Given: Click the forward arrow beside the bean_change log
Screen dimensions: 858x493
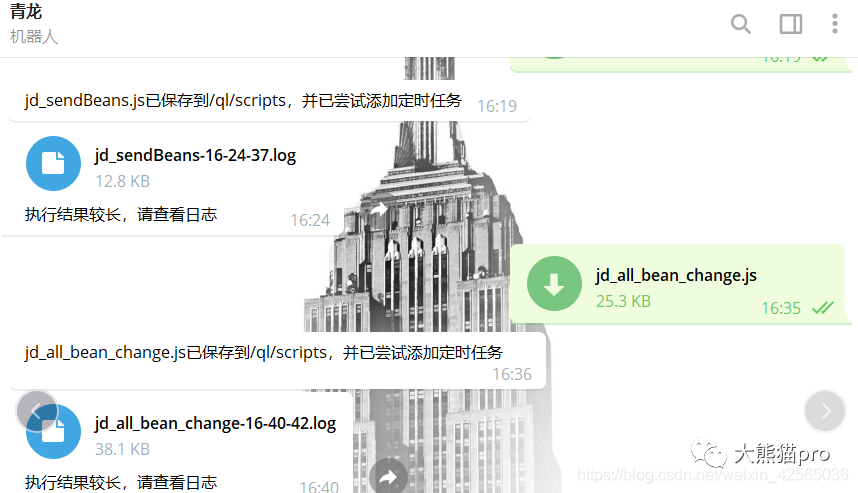Looking at the screenshot, I should pos(389,477).
